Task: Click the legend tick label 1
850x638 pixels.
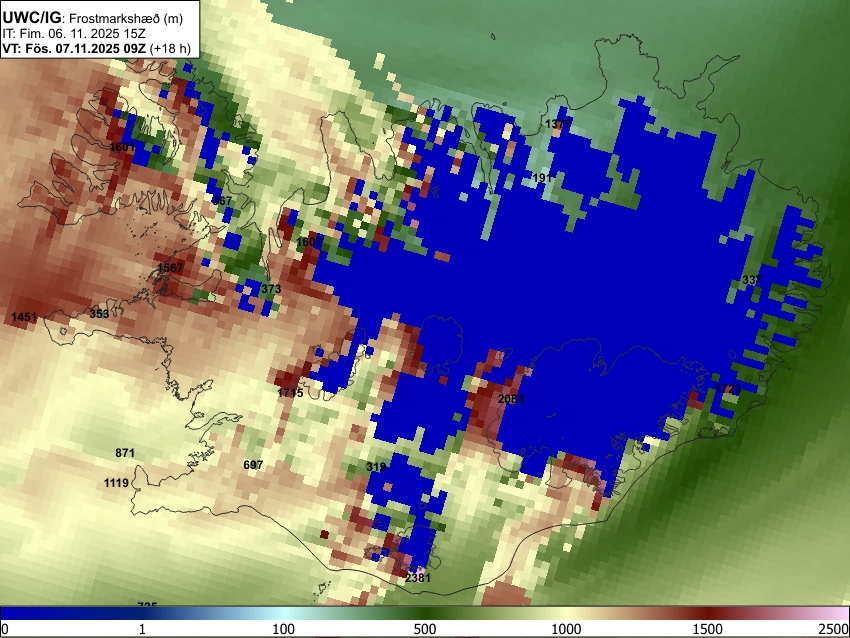Action: [x=142, y=629]
